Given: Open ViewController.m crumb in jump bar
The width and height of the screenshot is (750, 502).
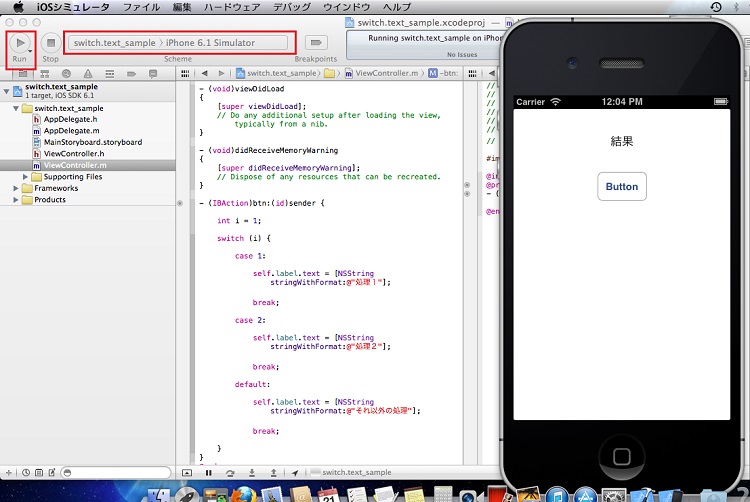Looking at the screenshot, I should click(382, 73).
